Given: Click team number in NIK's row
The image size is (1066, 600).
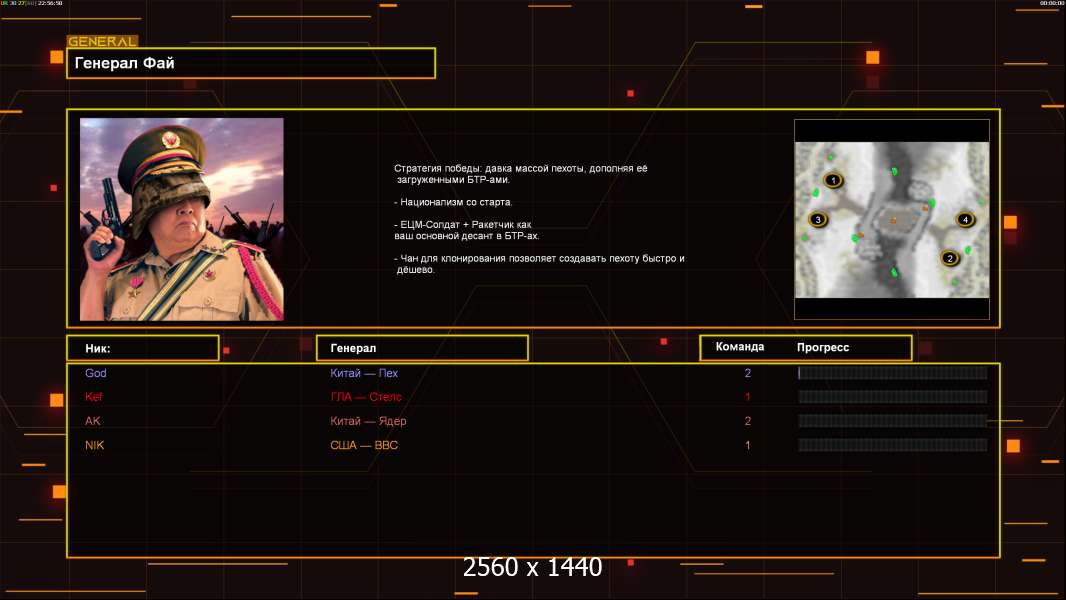Looking at the screenshot, I should (748, 445).
